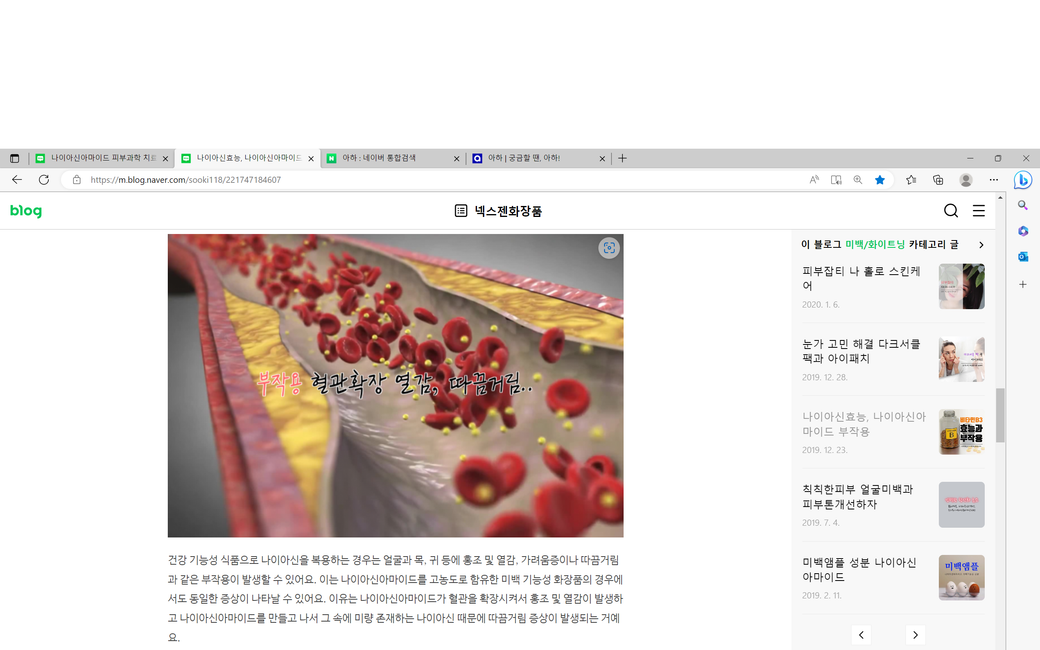Click the Outlook icon in the Edge sidebar
Viewport: 1040px width, 650px height.
tap(1022, 257)
